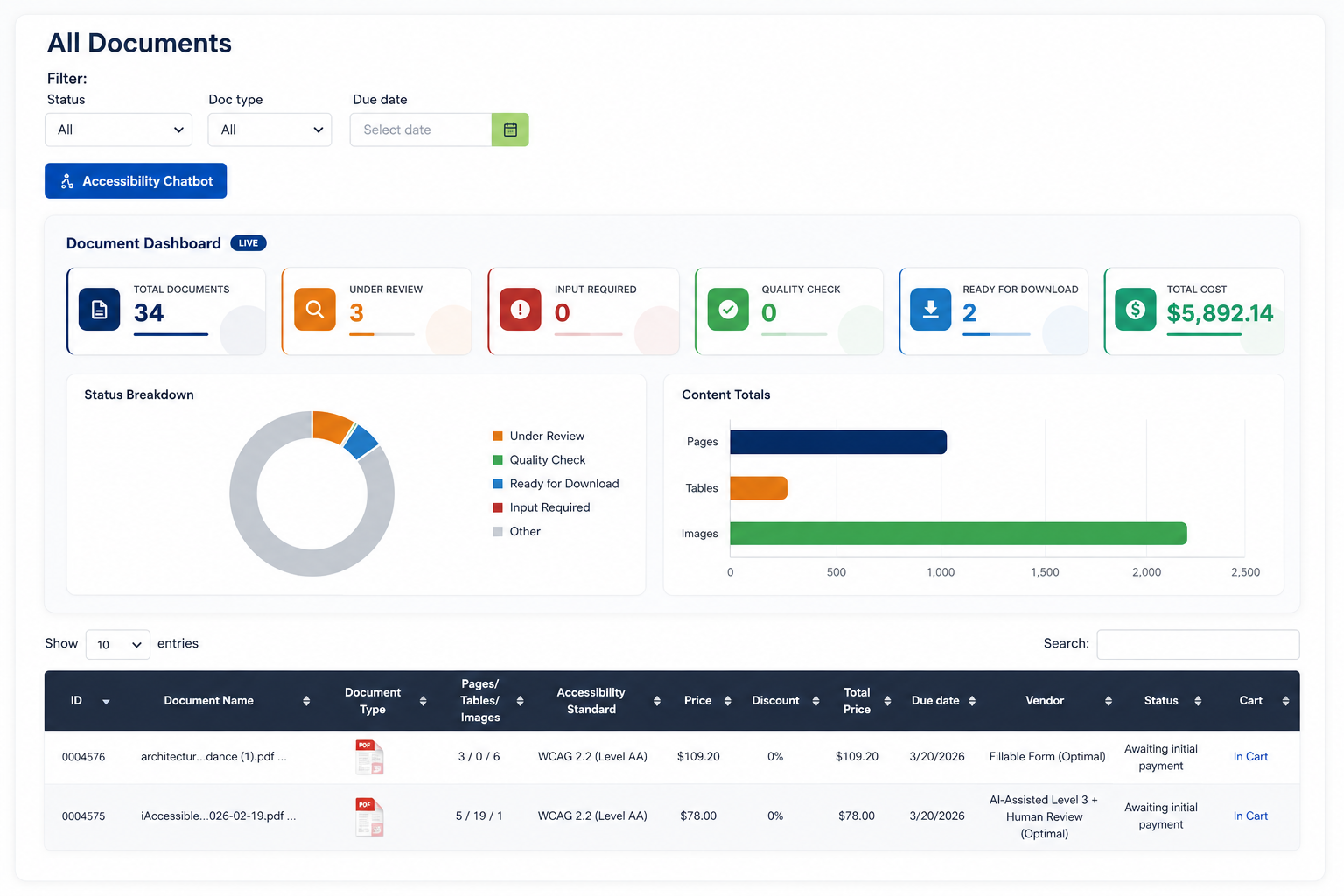Screen dimensions: 1344x896
Task: Click the All Documents page heading
Action: tap(139, 43)
